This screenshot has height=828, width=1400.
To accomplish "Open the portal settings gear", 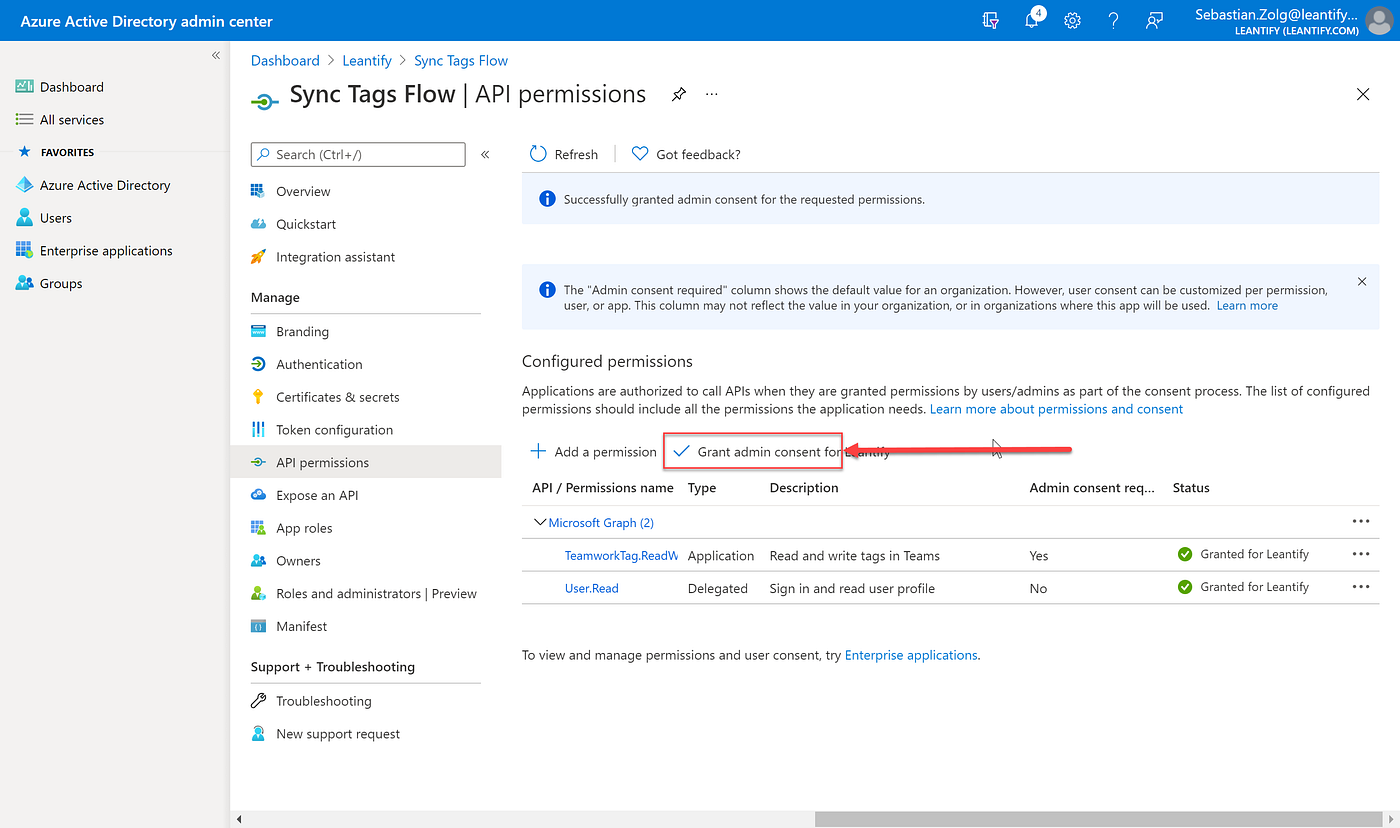I will pyautogui.click(x=1072, y=20).
